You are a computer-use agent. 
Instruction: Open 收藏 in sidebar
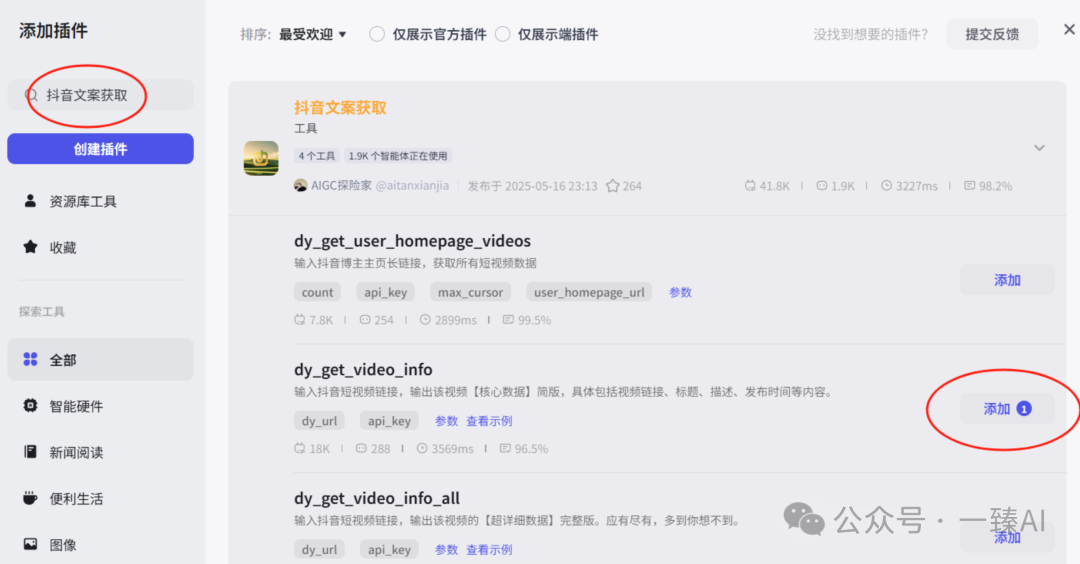coord(101,247)
